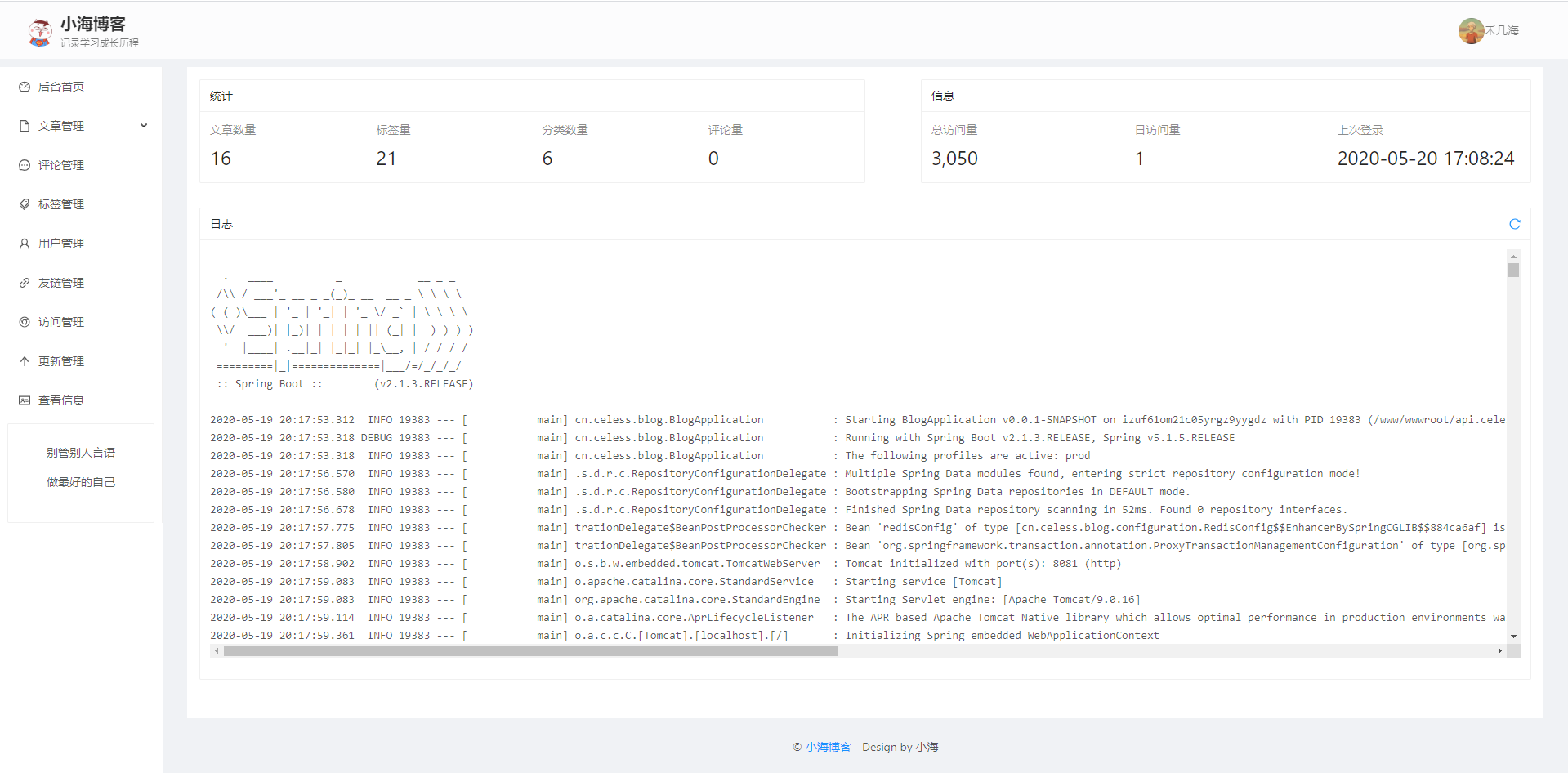
Task: Click the 小海博客 footer link
Action: [x=828, y=747]
